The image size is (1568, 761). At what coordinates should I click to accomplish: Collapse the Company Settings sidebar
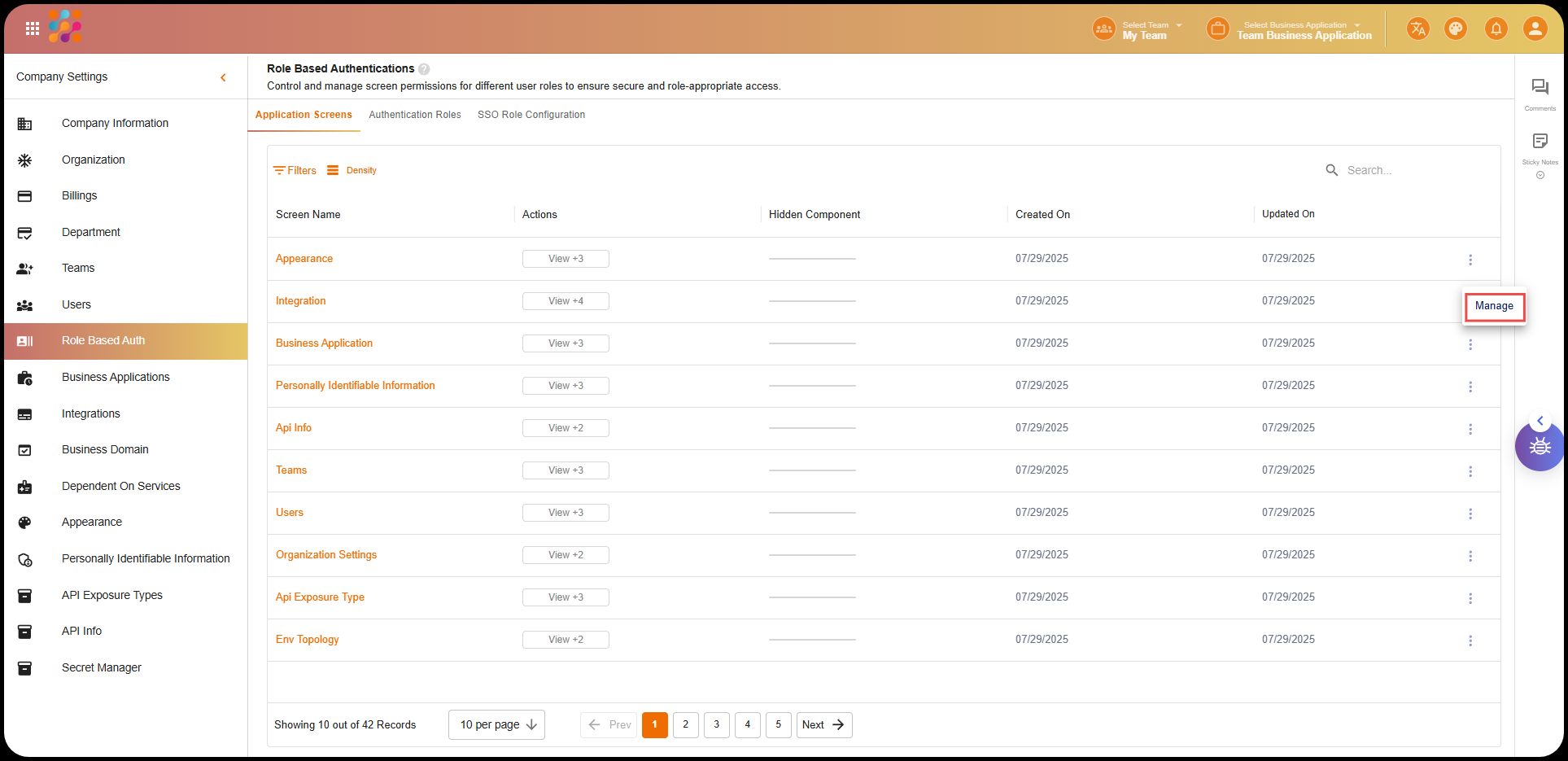[x=223, y=77]
